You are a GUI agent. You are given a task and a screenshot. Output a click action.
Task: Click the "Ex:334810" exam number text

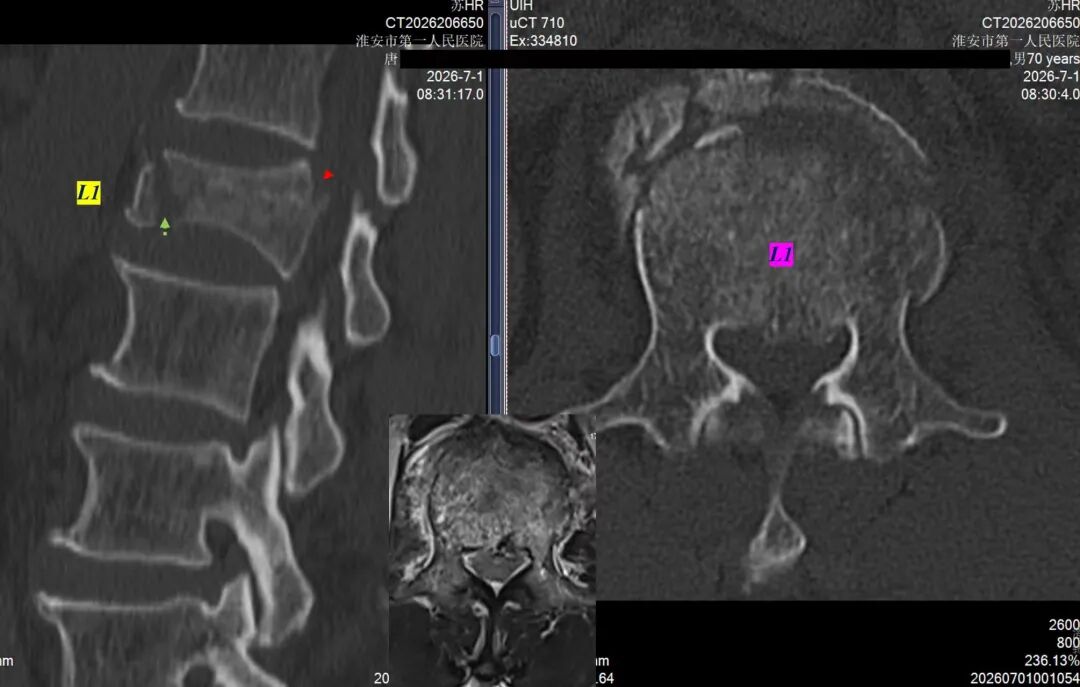click(x=543, y=41)
